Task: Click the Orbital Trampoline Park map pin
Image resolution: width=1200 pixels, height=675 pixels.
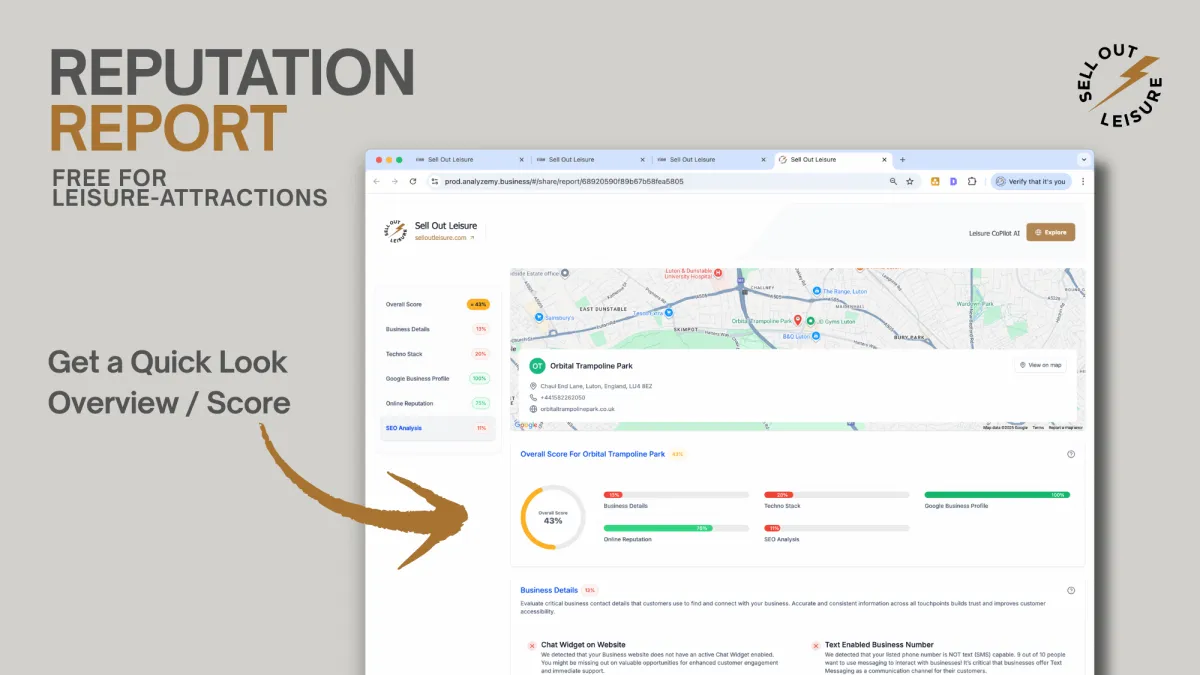Action: 798,321
